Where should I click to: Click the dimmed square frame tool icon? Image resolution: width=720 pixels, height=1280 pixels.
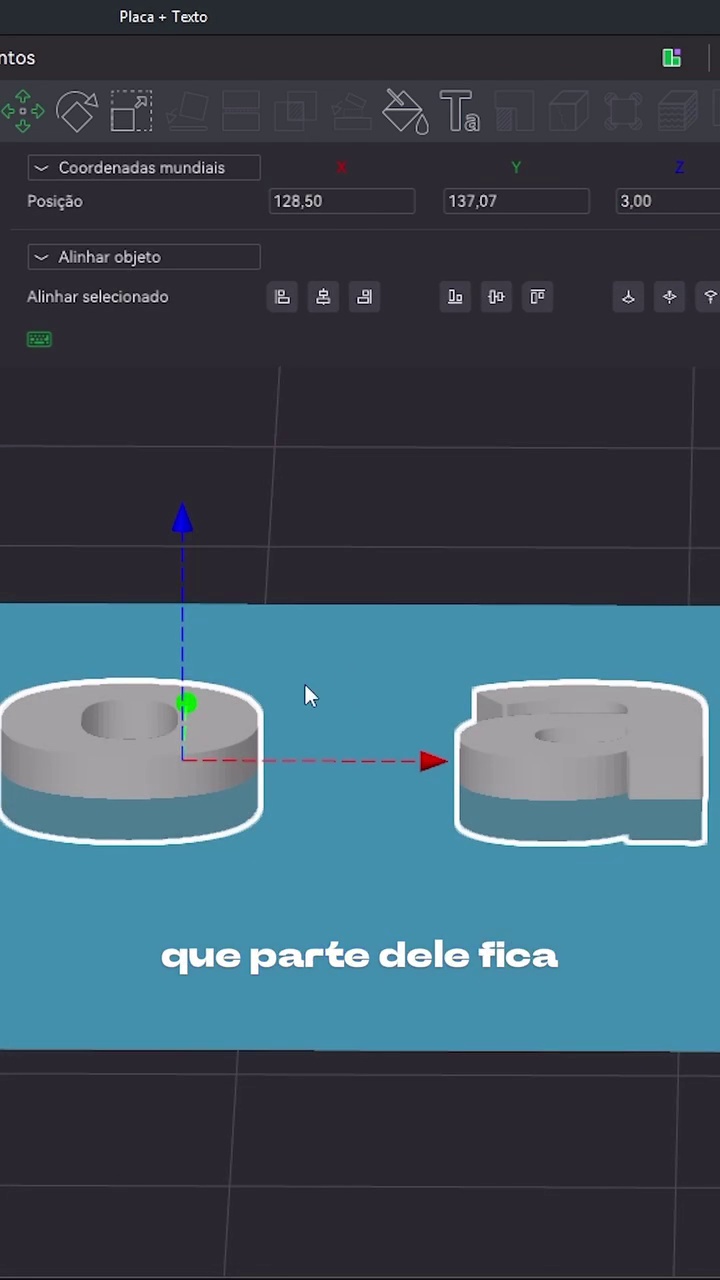coord(623,111)
